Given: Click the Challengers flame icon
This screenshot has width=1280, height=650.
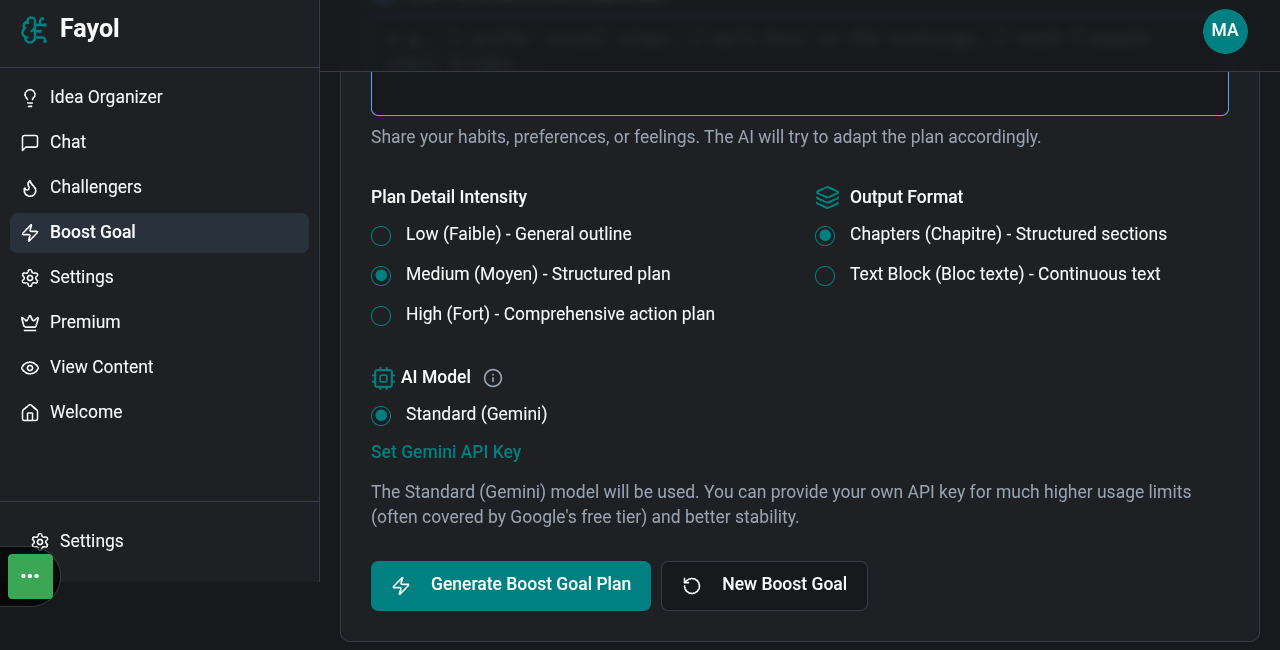Looking at the screenshot, I should point(30,187).
